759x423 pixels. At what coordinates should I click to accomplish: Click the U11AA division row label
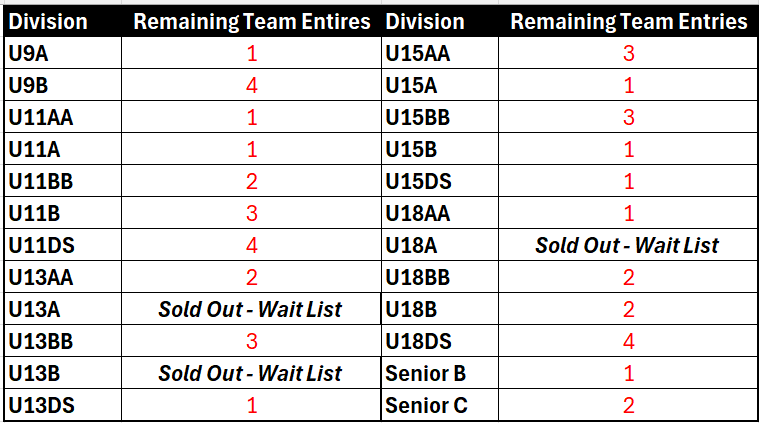62,118
